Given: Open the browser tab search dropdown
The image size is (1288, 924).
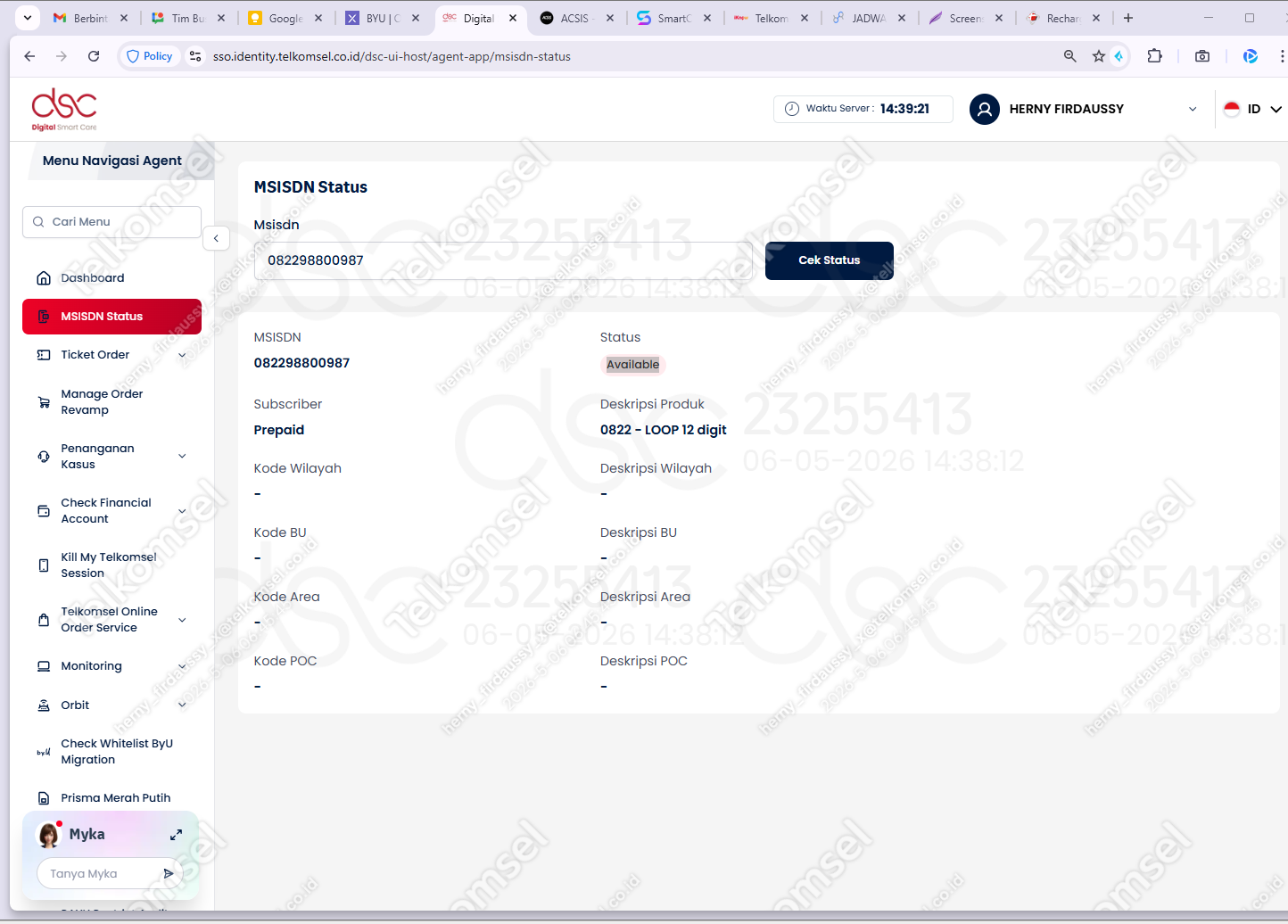Looking at the screenshot, I should coord(28,18).
